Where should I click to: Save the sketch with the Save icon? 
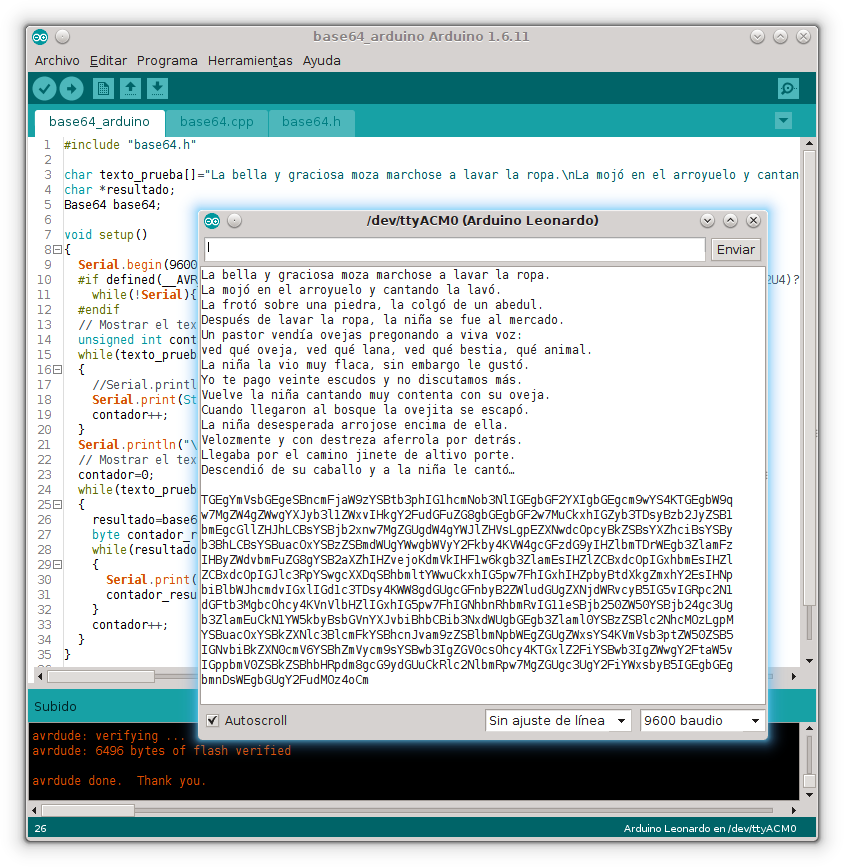(x=156, y=89)
